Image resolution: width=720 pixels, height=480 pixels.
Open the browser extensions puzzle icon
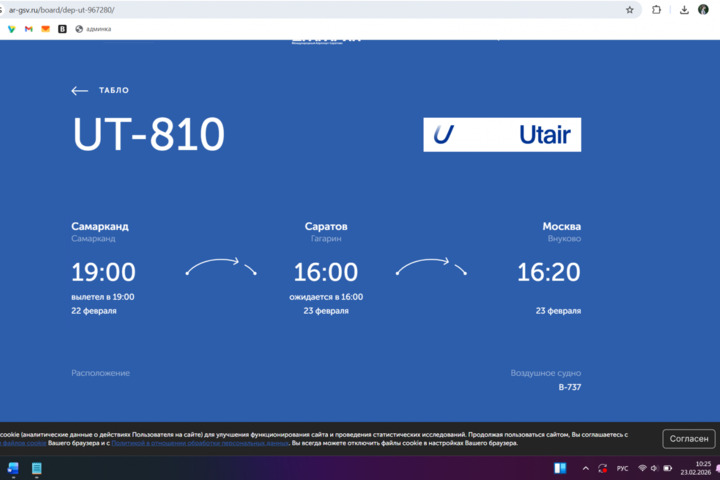pyautogui.click(x=656, y=10)
